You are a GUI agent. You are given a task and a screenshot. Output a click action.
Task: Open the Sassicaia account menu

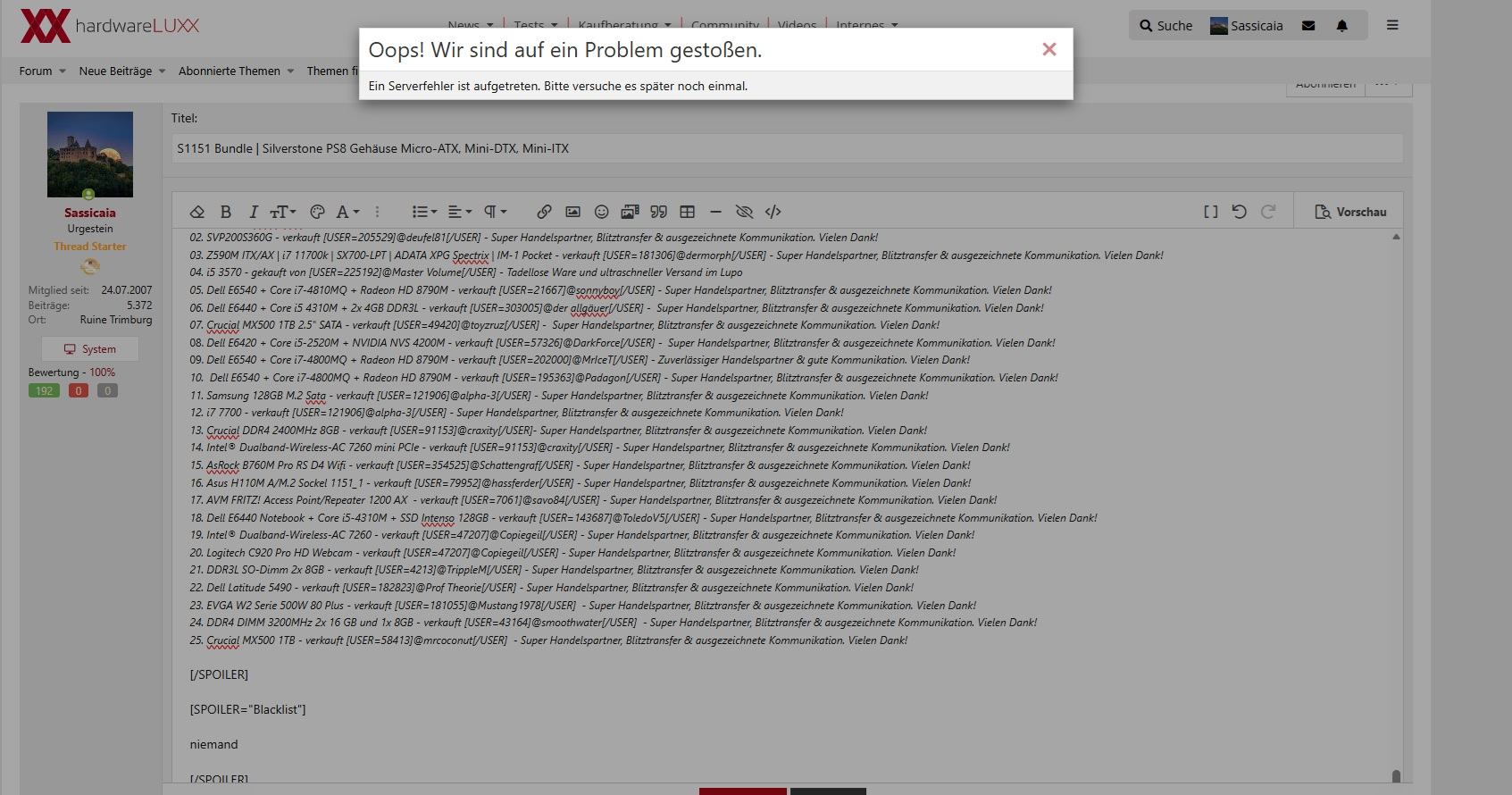coord(1246,26)
